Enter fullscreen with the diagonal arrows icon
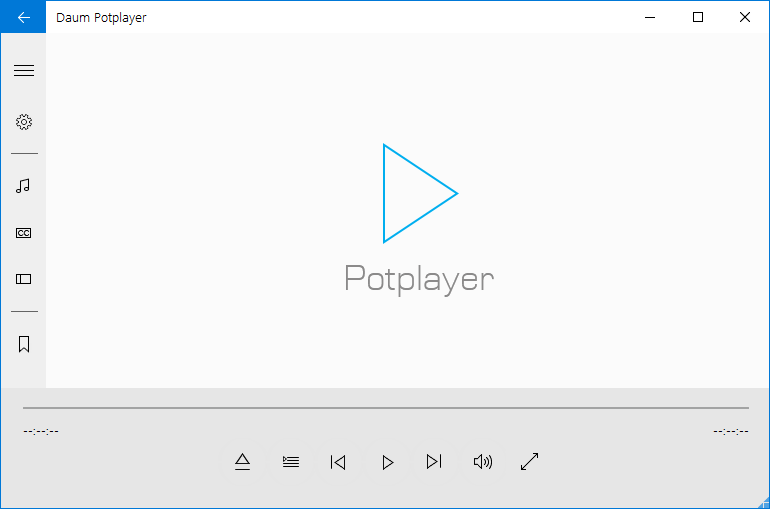This screenshot has width=770, height=509. pos(530,462)
